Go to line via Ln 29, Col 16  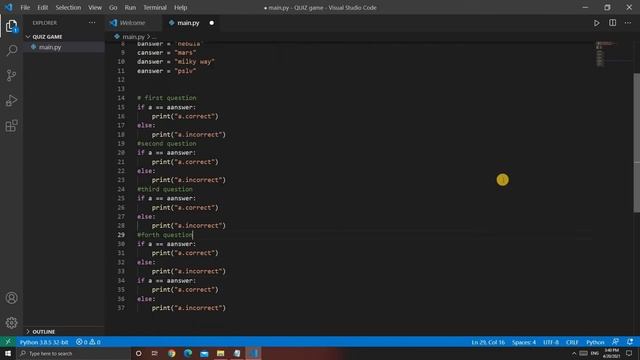[488, 342]
